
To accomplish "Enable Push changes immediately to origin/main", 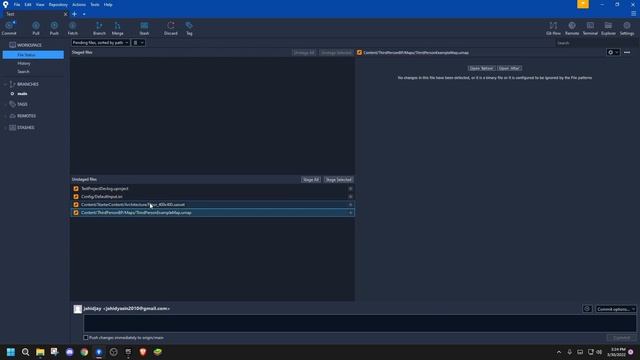I will click(86, 338).
